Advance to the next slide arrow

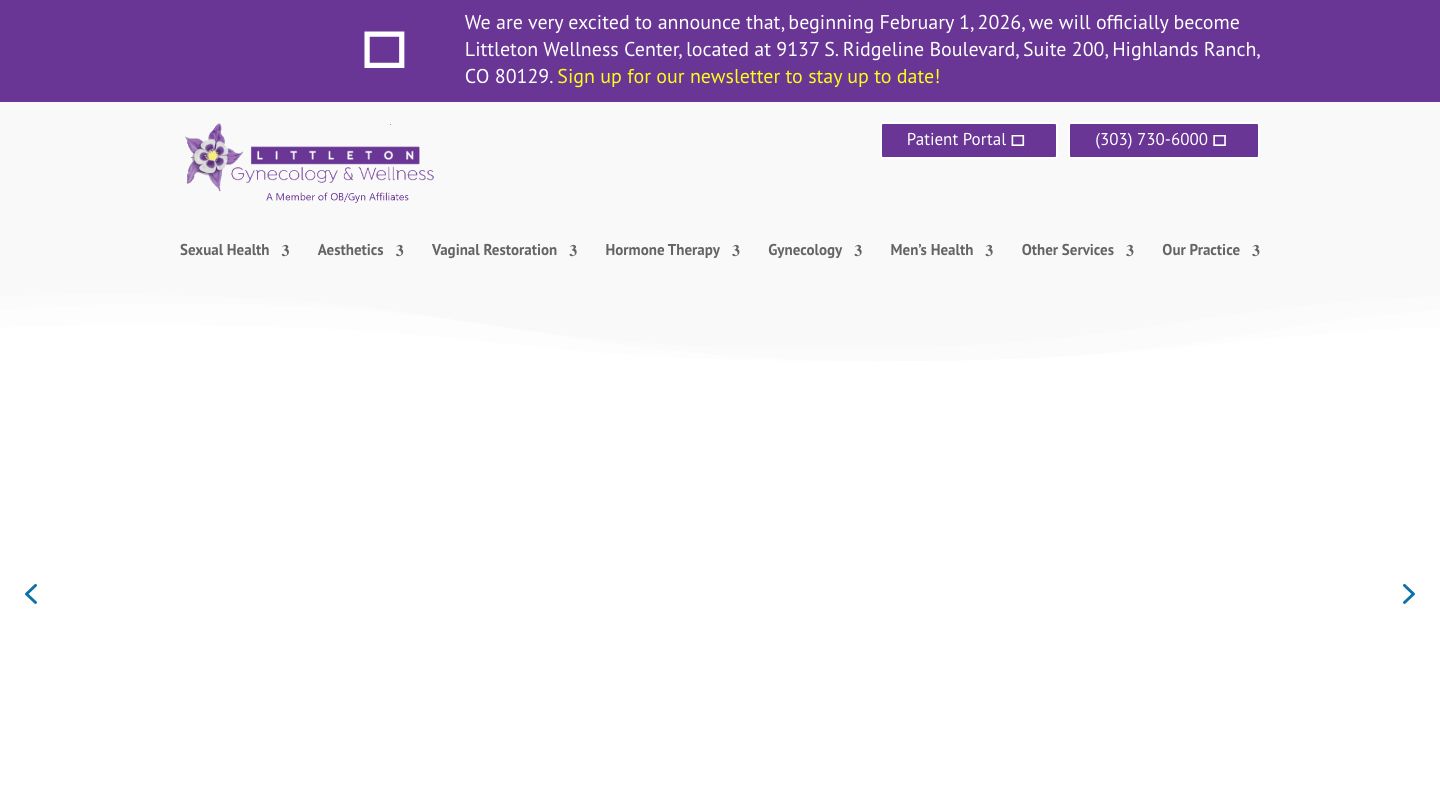coord(1408,594)
